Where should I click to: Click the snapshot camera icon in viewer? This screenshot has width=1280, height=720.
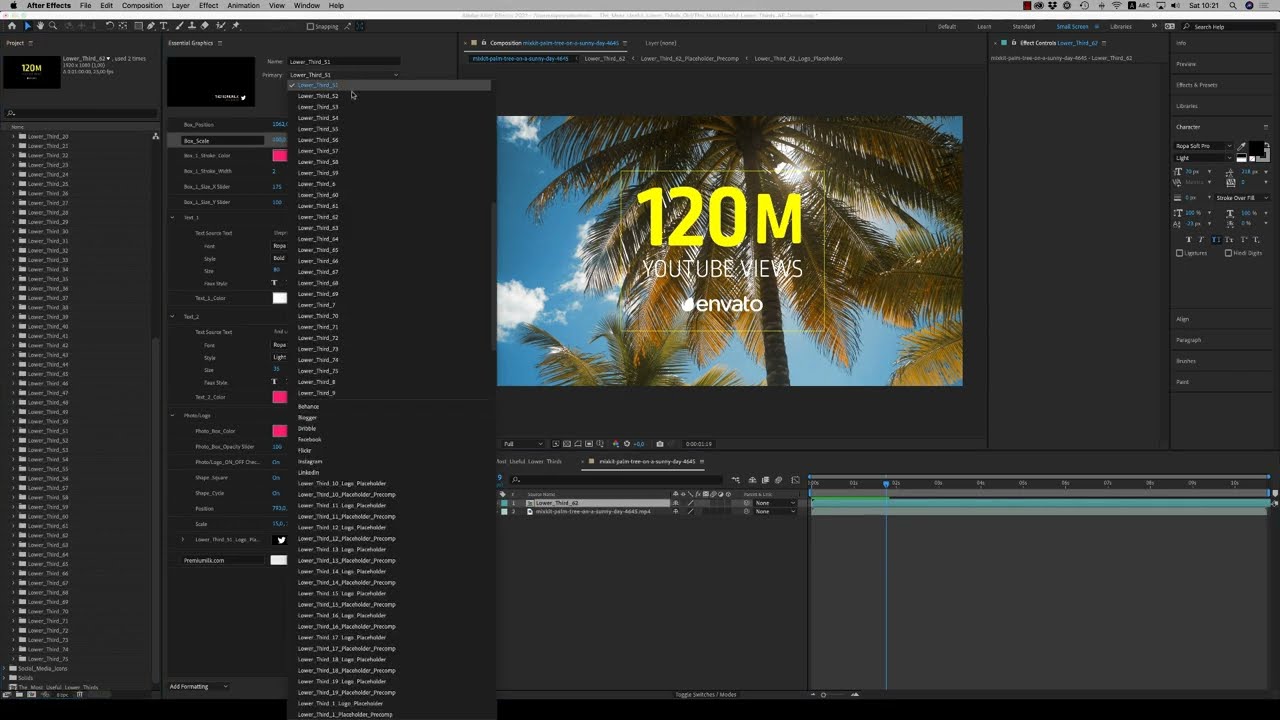click(x=659, y=444)
